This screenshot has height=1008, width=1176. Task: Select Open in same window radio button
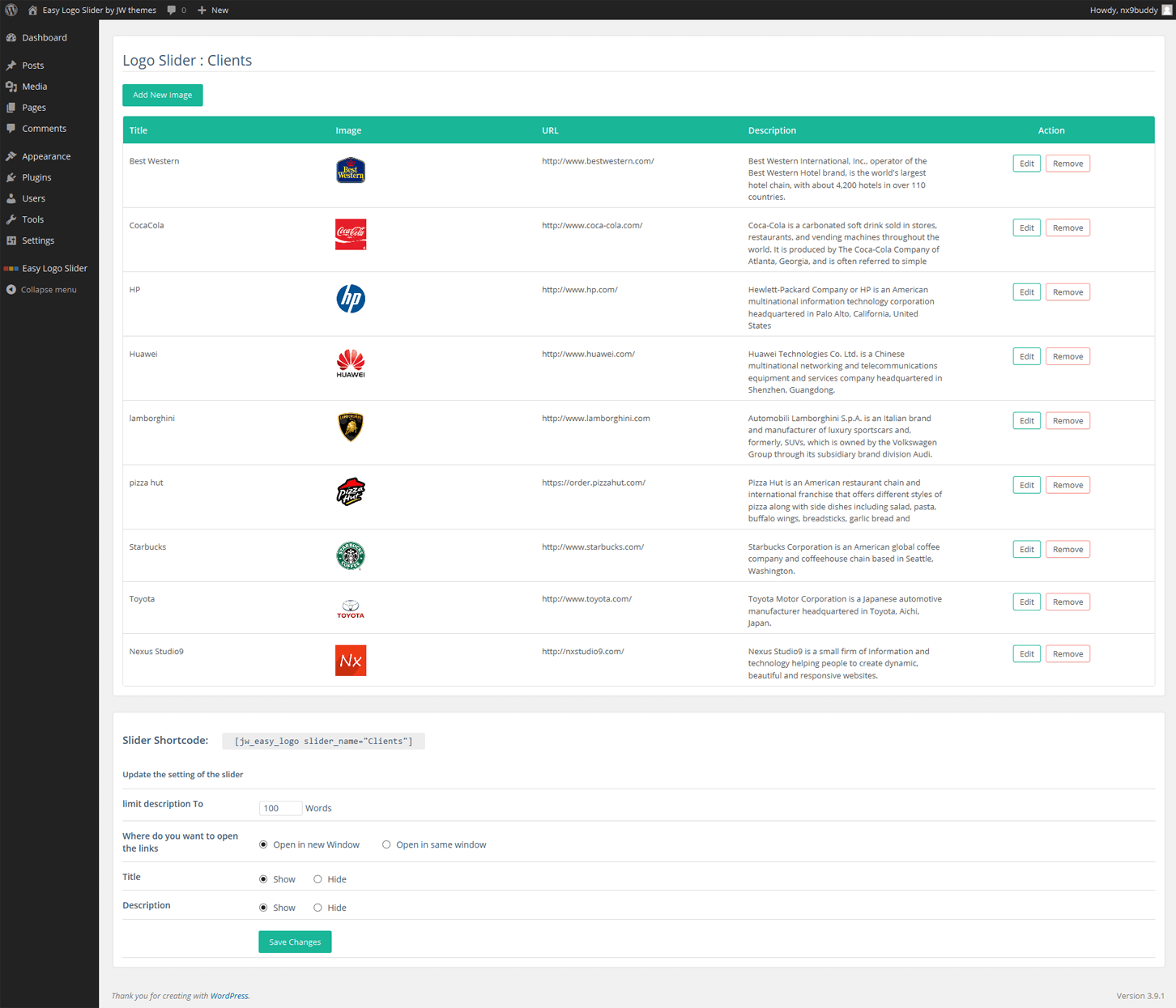click(386, 844)
